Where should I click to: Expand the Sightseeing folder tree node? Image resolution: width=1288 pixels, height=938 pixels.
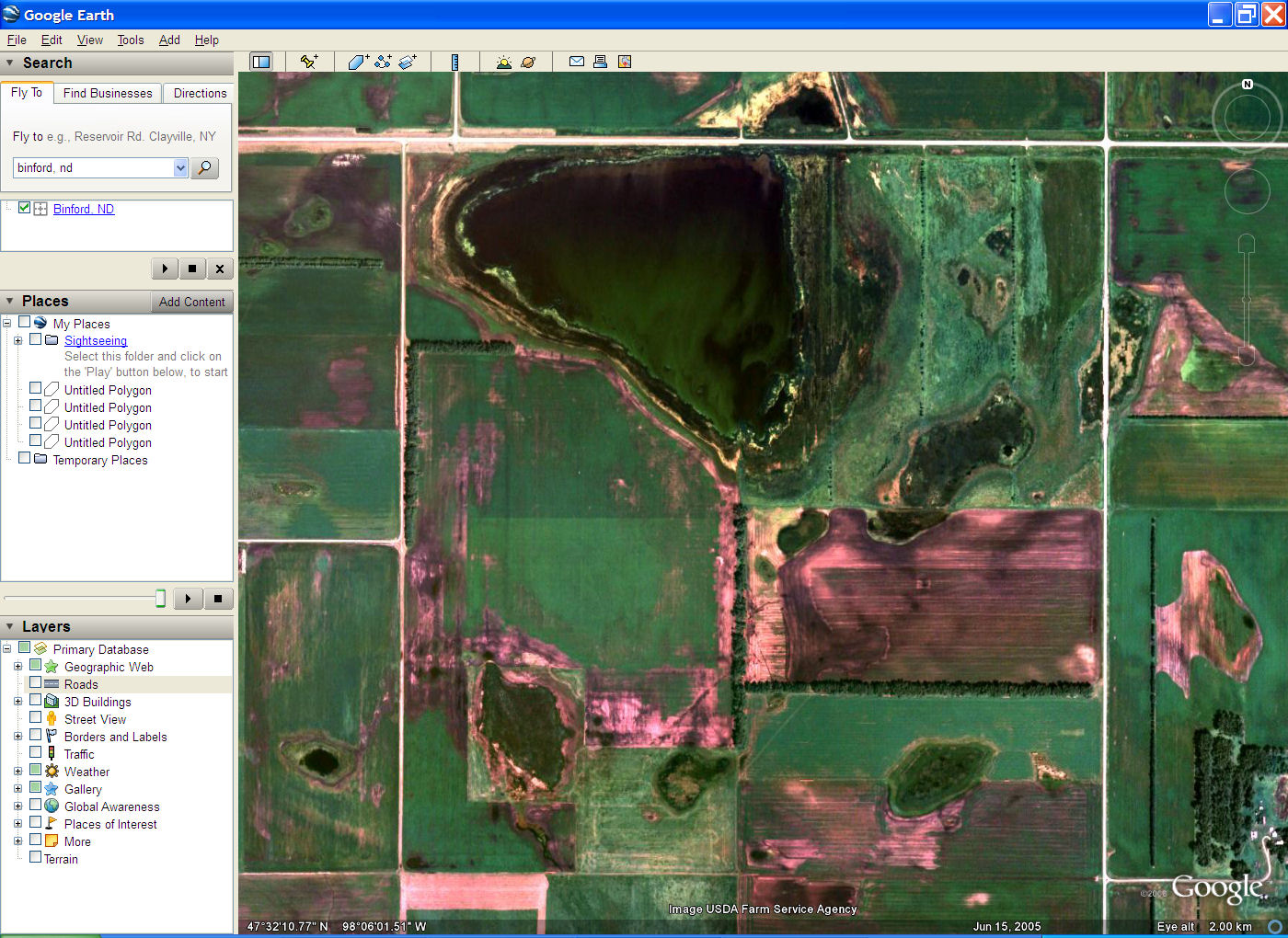(17, 340)
